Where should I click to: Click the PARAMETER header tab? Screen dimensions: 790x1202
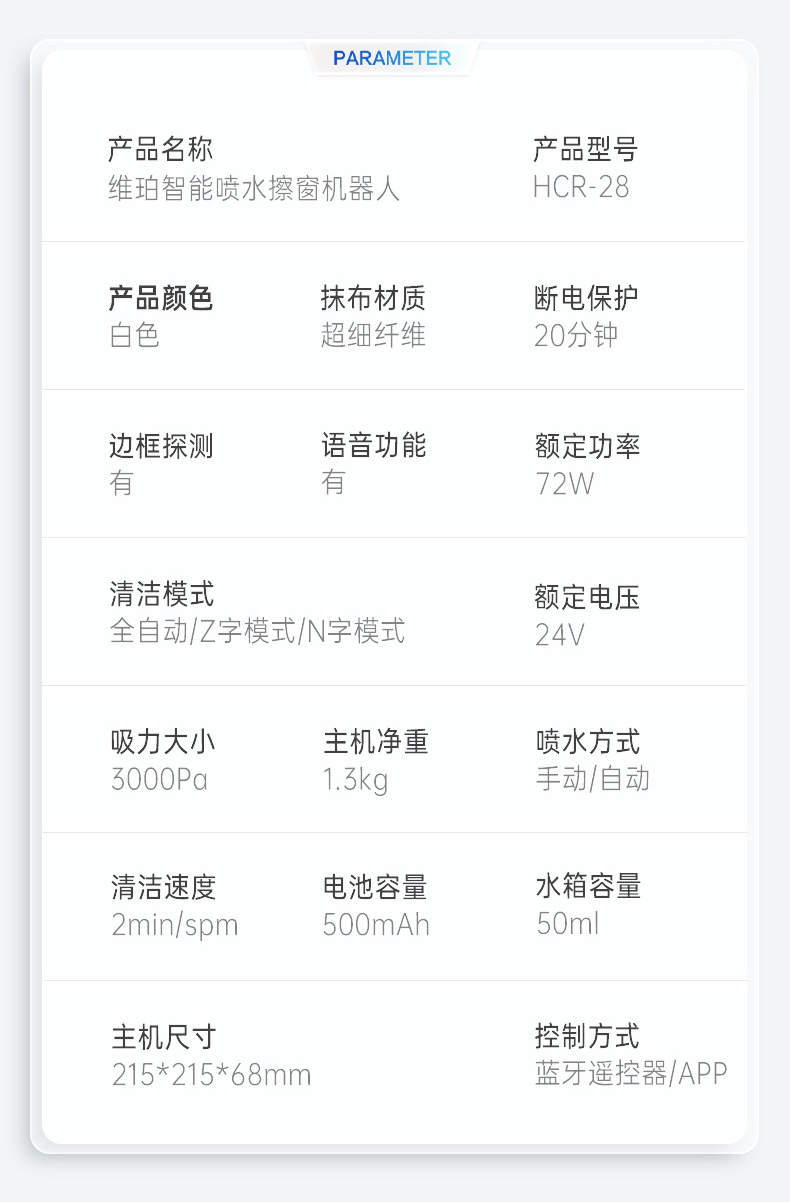point(392,58)
